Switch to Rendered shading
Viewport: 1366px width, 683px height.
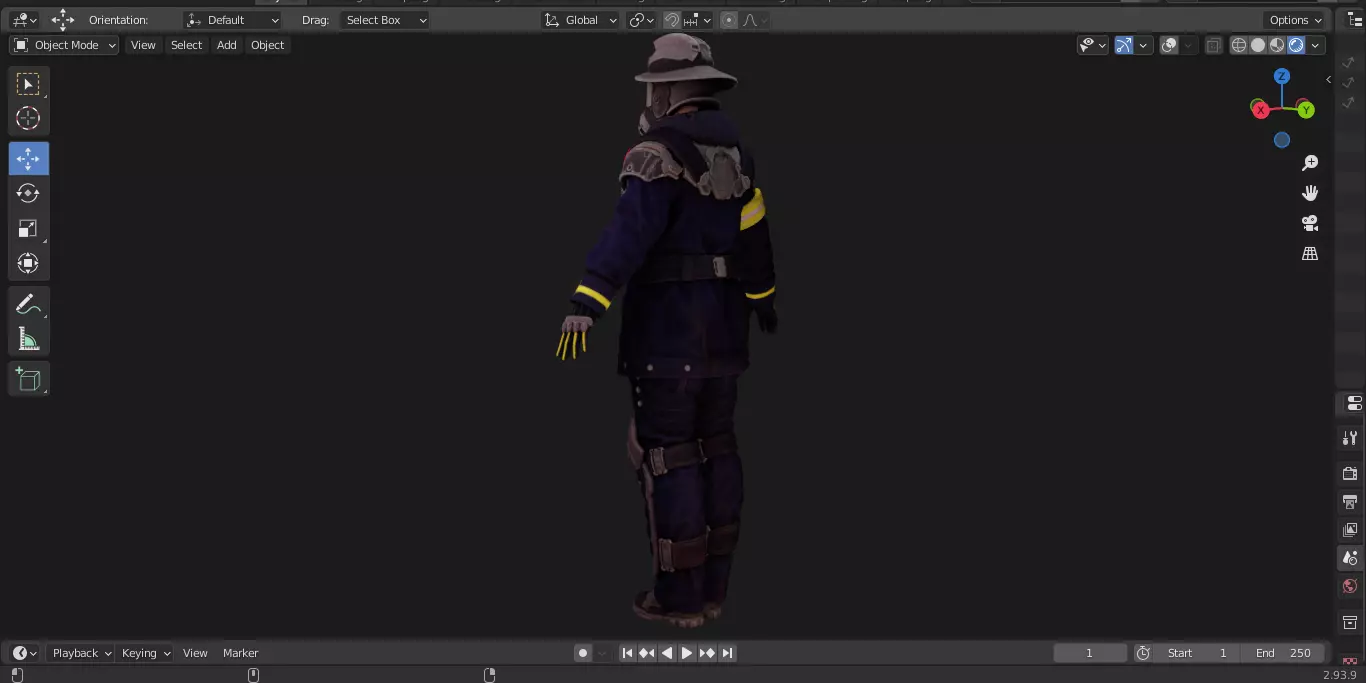tap(1296, 45)
